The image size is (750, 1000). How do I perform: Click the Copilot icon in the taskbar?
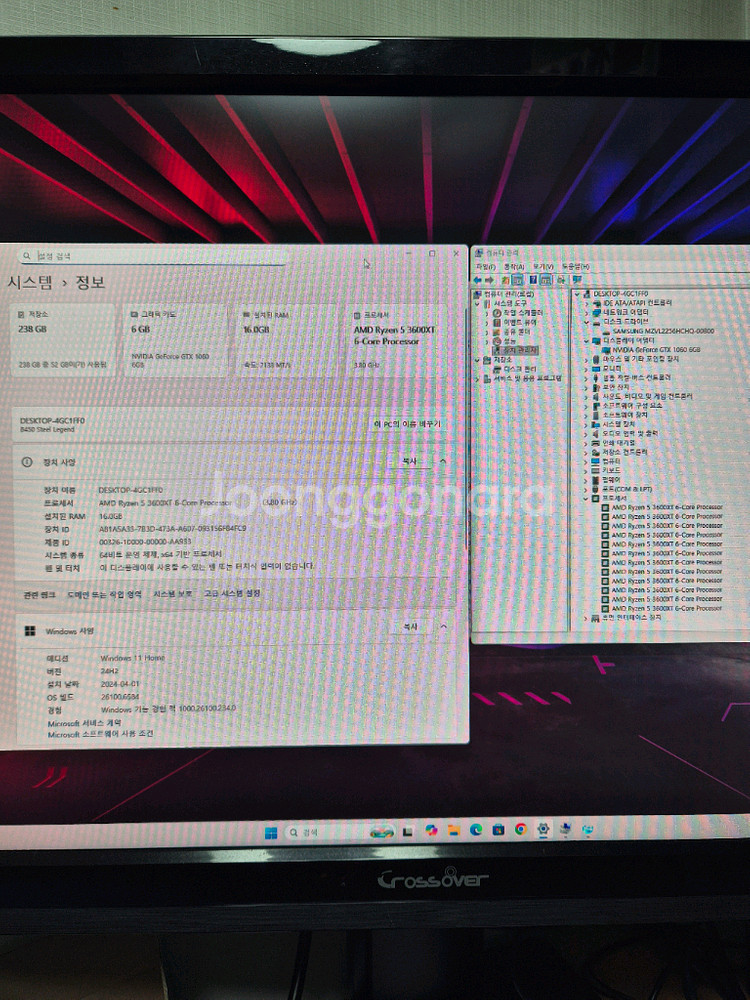[431, 830]
